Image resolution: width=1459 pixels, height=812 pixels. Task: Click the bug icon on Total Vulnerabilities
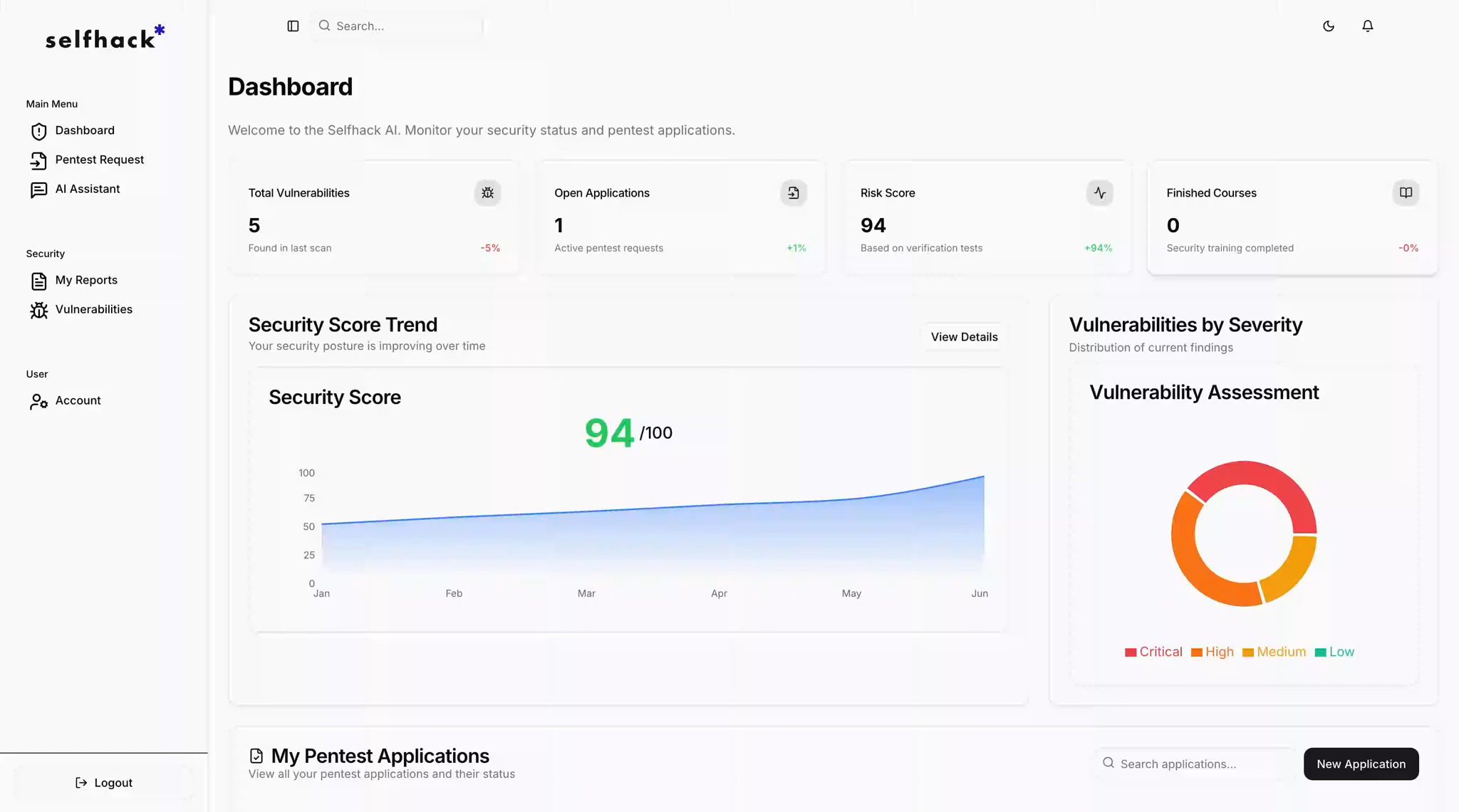487,193
